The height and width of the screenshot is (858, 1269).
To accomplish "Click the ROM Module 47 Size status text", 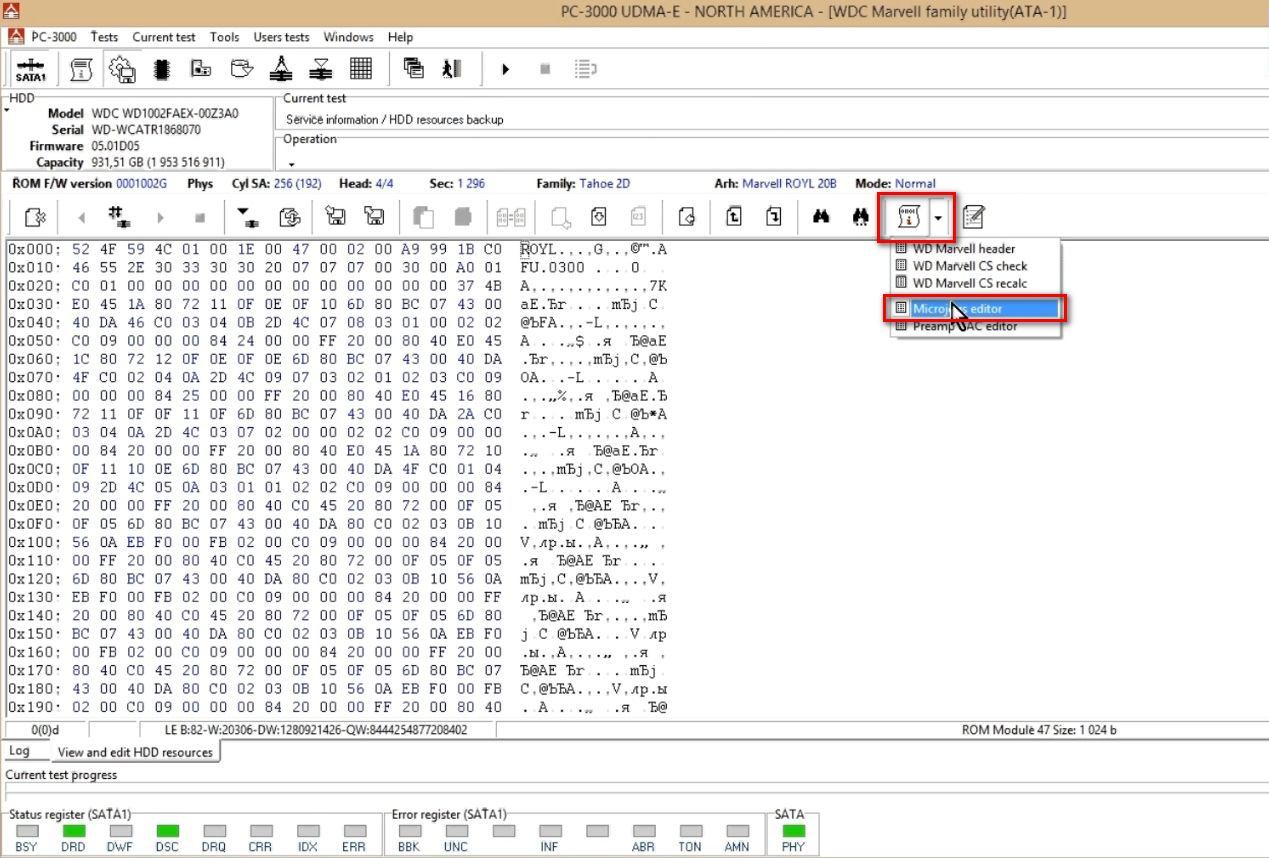I will coord(1039,730).
